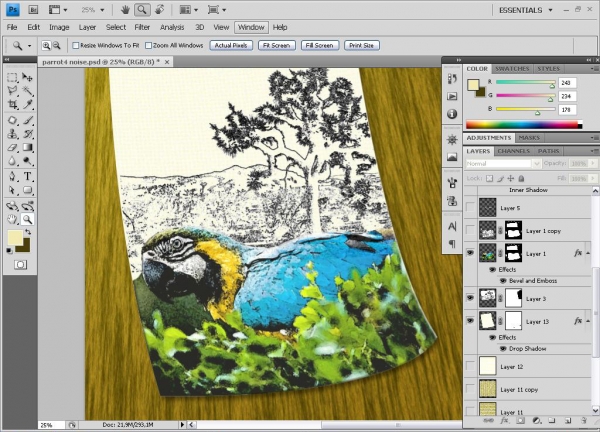Select the Rectangular Marquee tool
Screen dimensions: 600x432
coord(12,78)
